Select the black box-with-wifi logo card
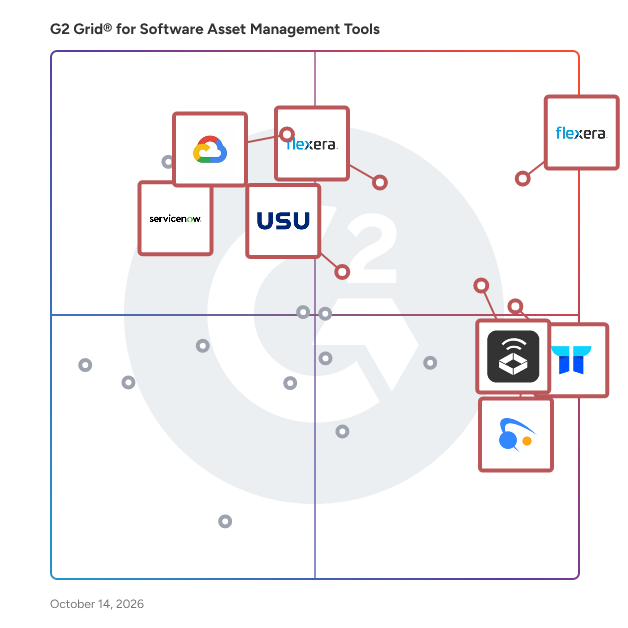628x628 pixels. click(x=513, y=356)
